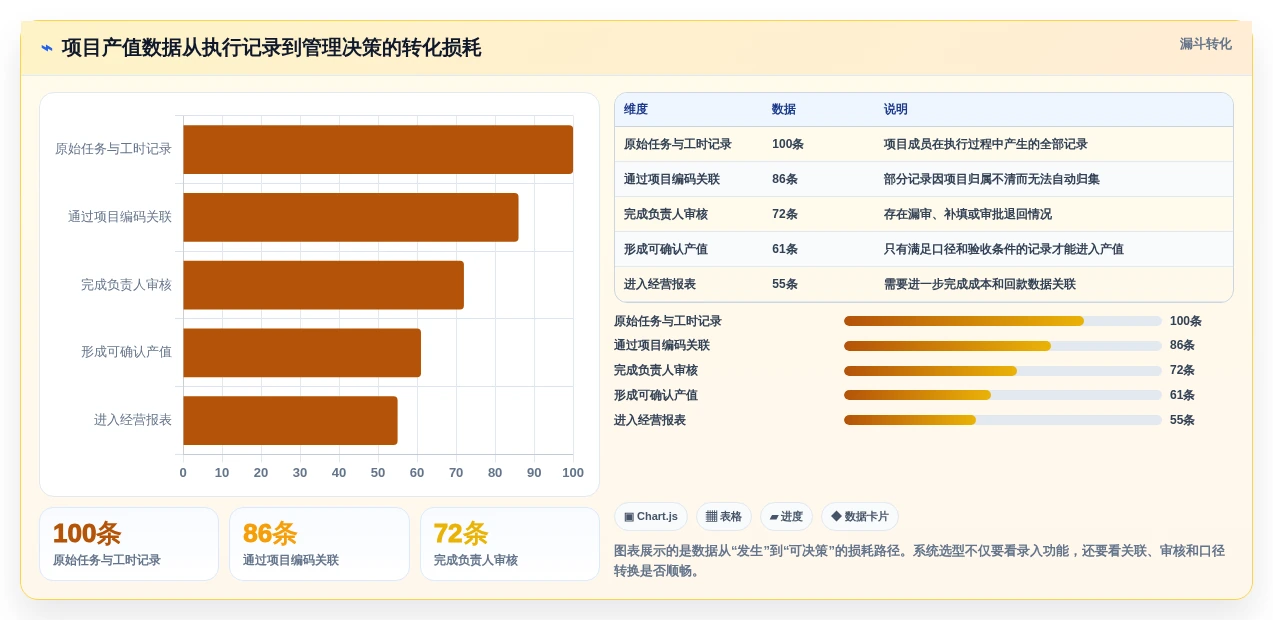
Task: Open the 100条 原始任务与工时记录 stat card
Action: (129, 544)
